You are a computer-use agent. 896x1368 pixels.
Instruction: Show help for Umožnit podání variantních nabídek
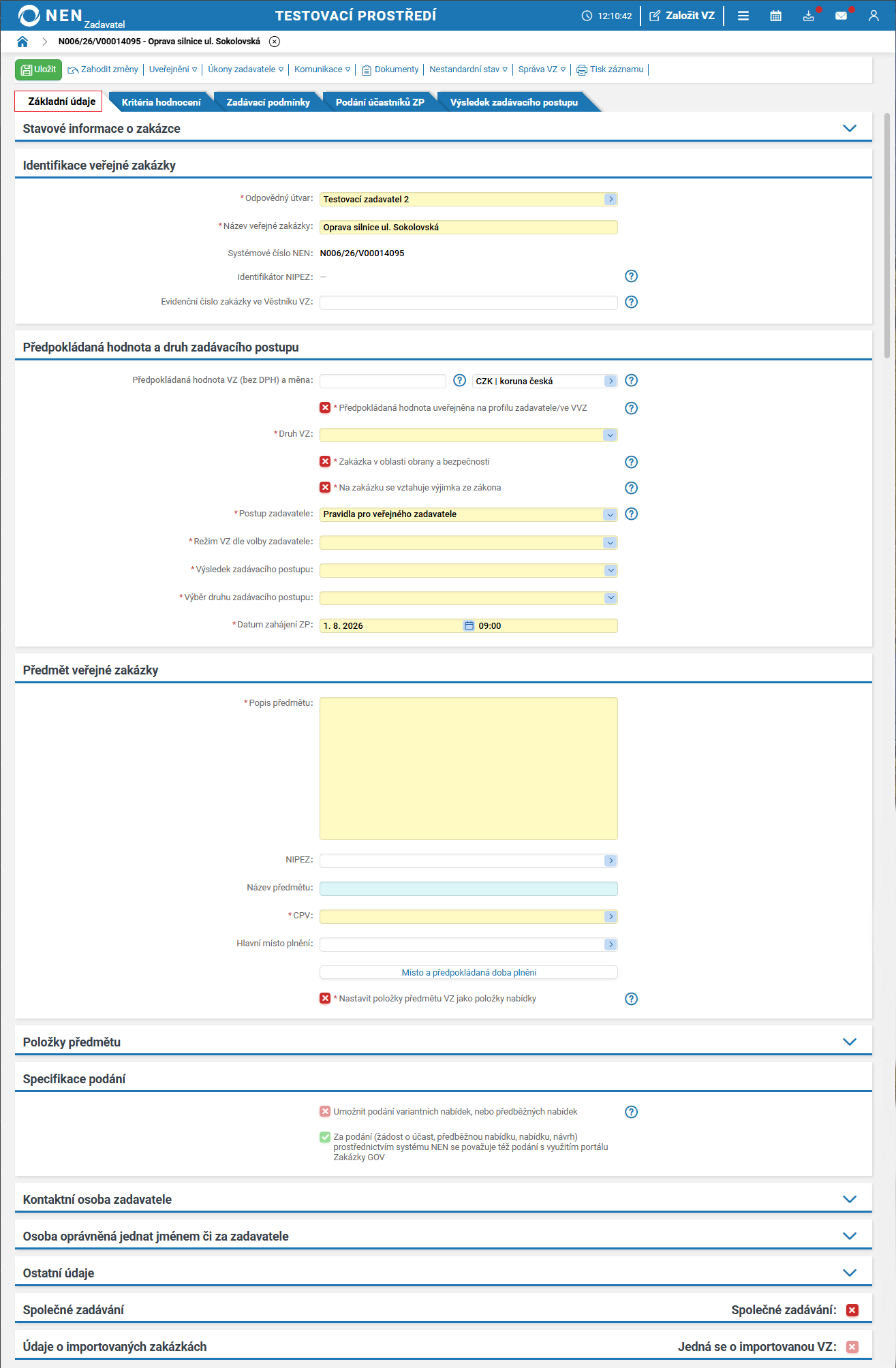pyautogui.click(x=632, y=1112)
